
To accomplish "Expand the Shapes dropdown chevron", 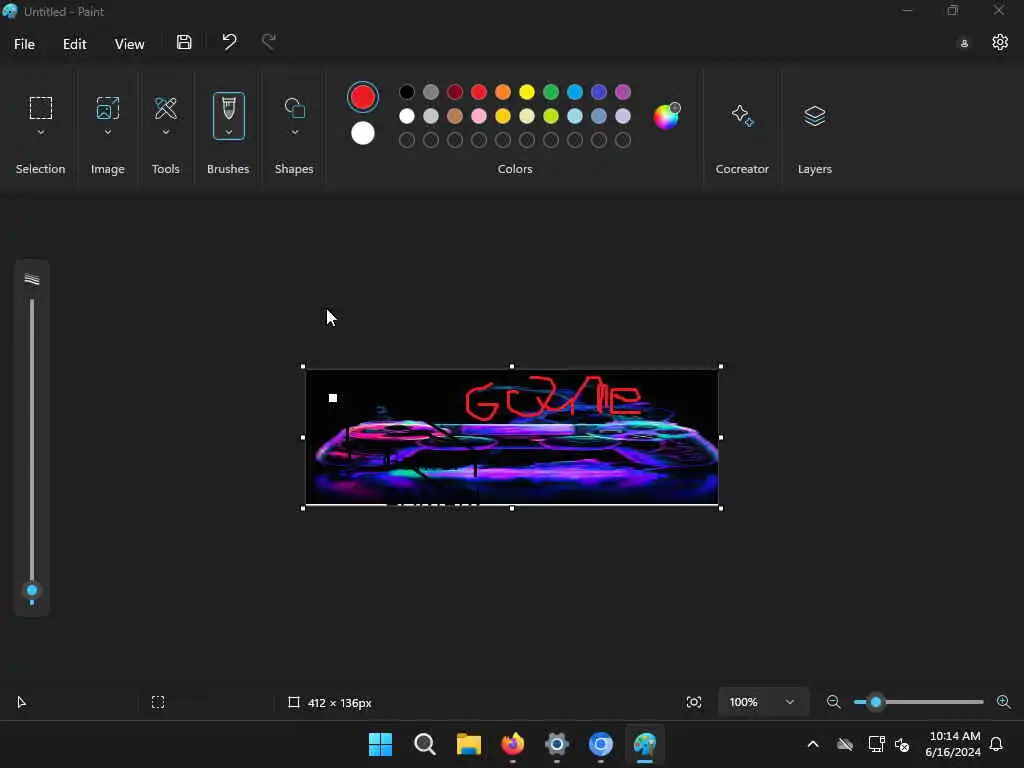I will point(295,133).
